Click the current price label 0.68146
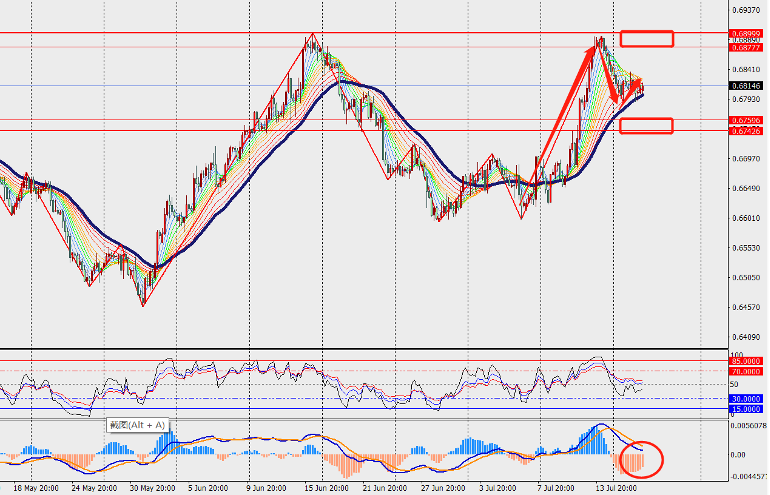Image resolution: width=770 pixels, height=495 pixels. pyautogui.click(x=746, y=85)
